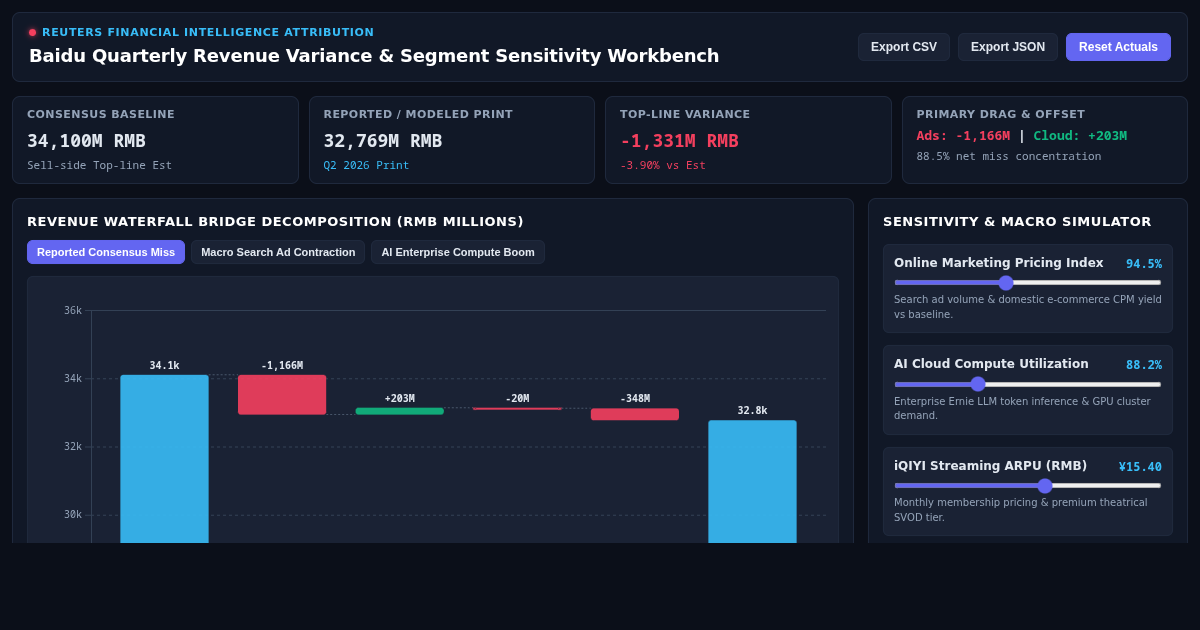Click the 34,100M RMB consensus value

coord(86,141)
